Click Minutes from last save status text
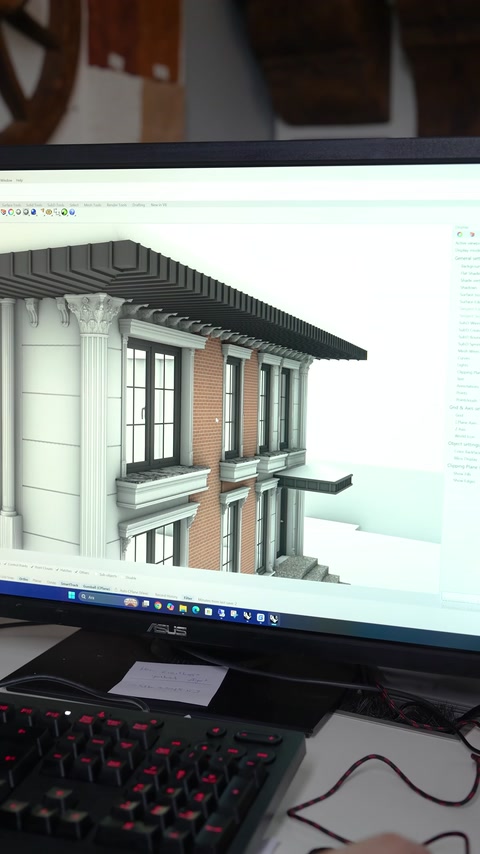The width and height of the screenshot is (480, 854). (x=217, y=602)
